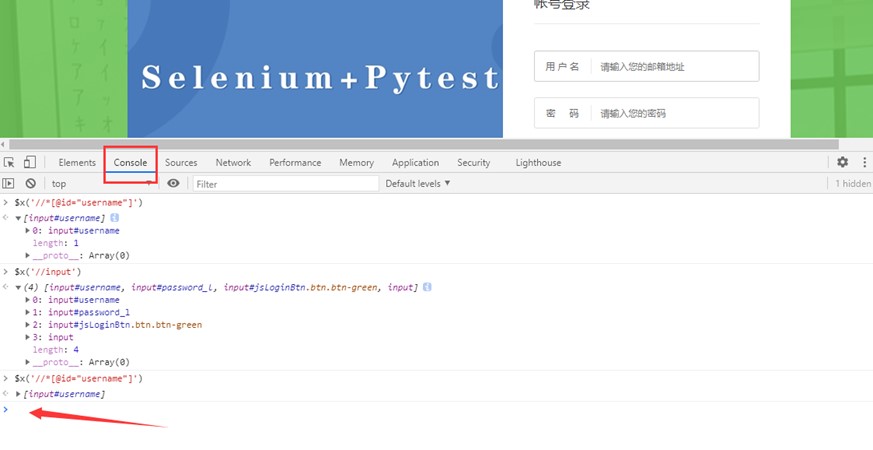The image size is (873, 450).
Task: Click the console prompt input line
Action: pos(436,410)
